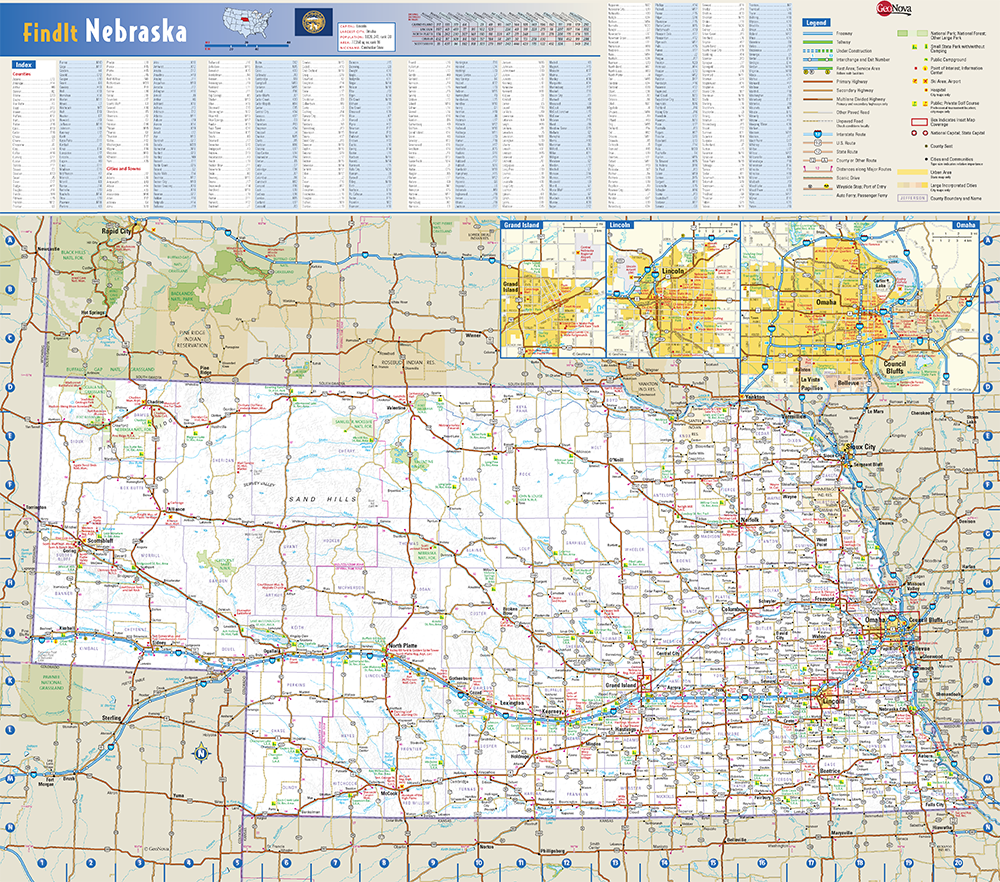Click the North Platte city label
The height and width of the screenshot is (882, 1000).
pyautogui.click(x=402, y=646)
